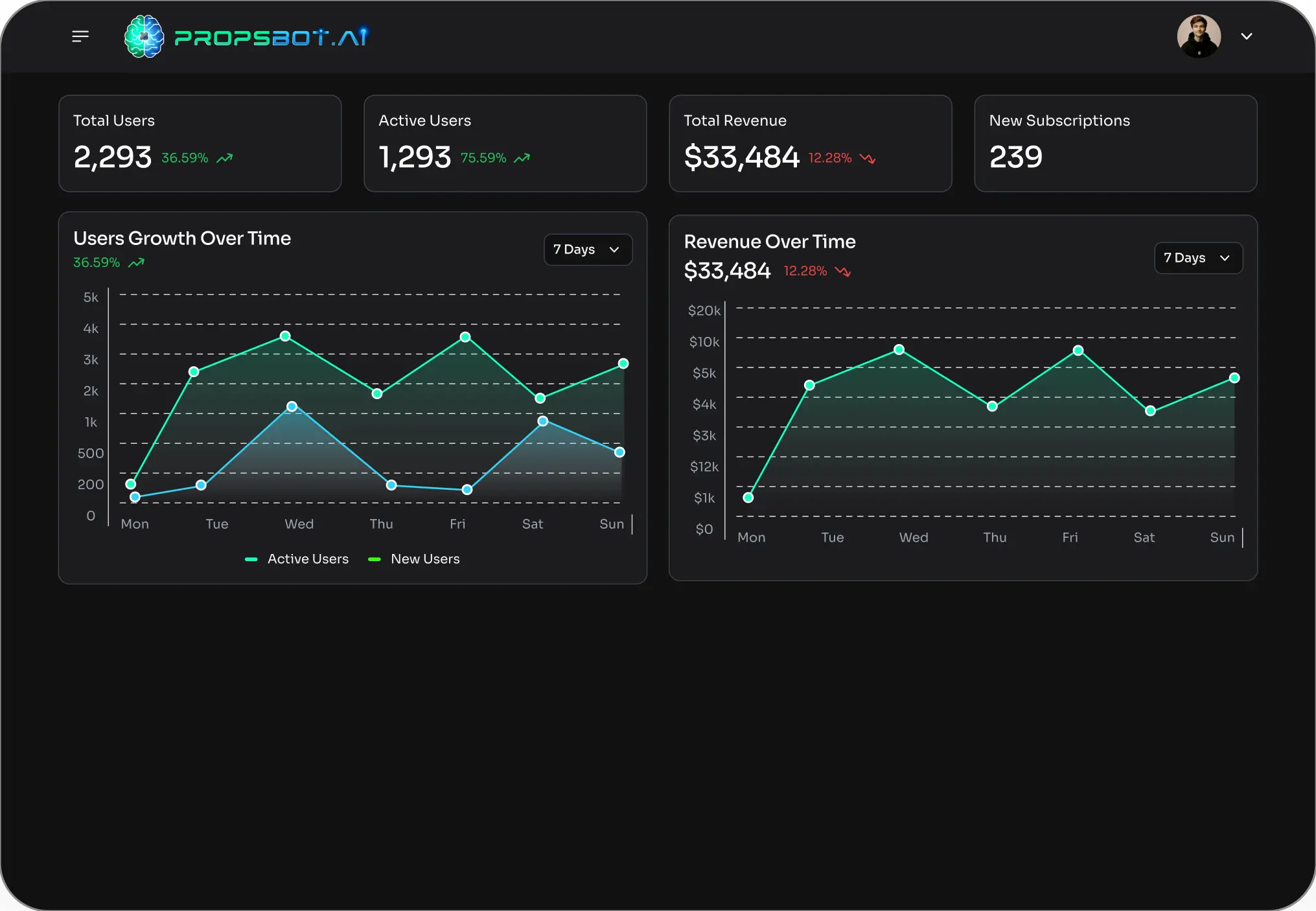Open the 7 Days dropdown in Users Growth
The height and width of the screenshot is (911, 1316).
click(588, 249)
